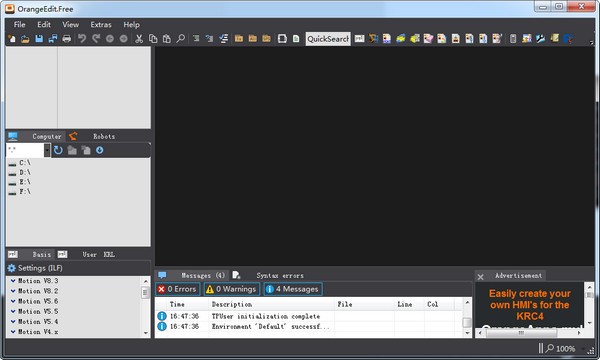Click the messages list vertical scrollbar

click(x=467, y=318)
